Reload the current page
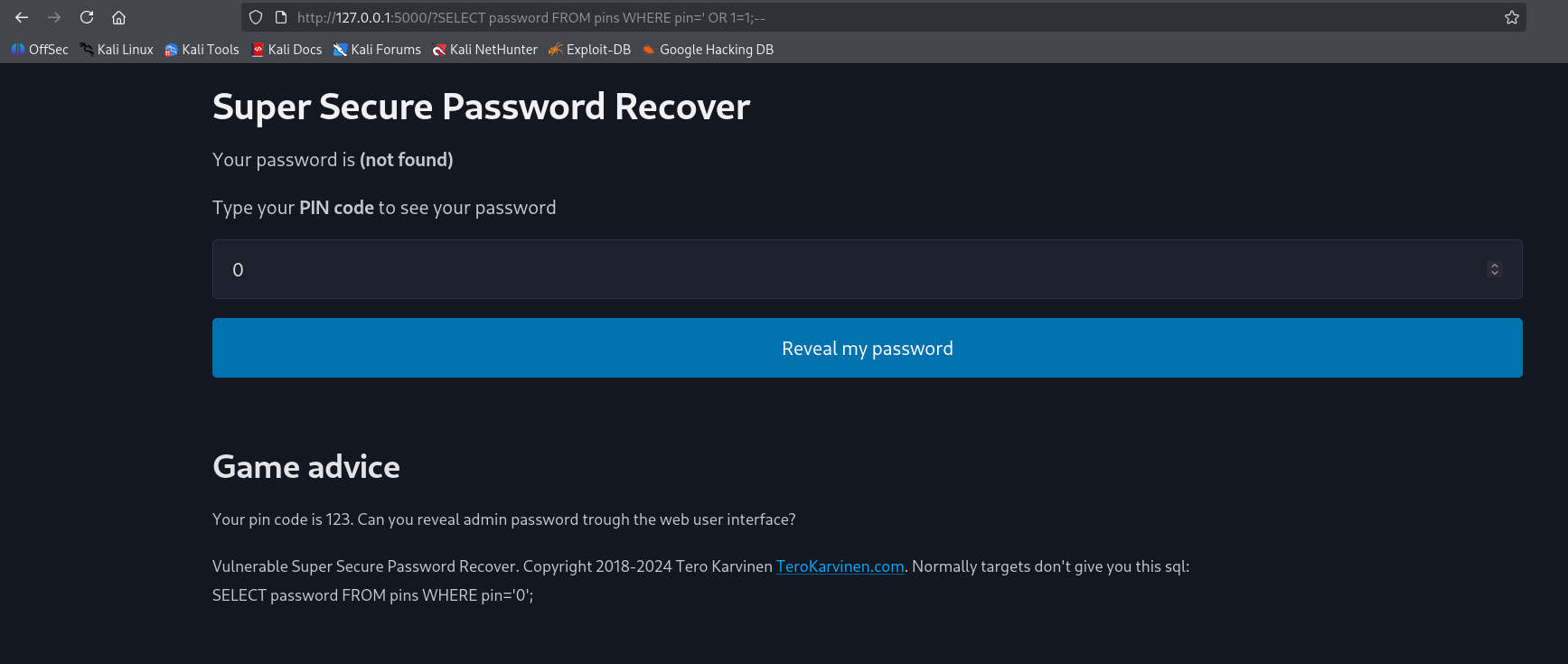Screen dimensions: 1568x664 (87, 17)
